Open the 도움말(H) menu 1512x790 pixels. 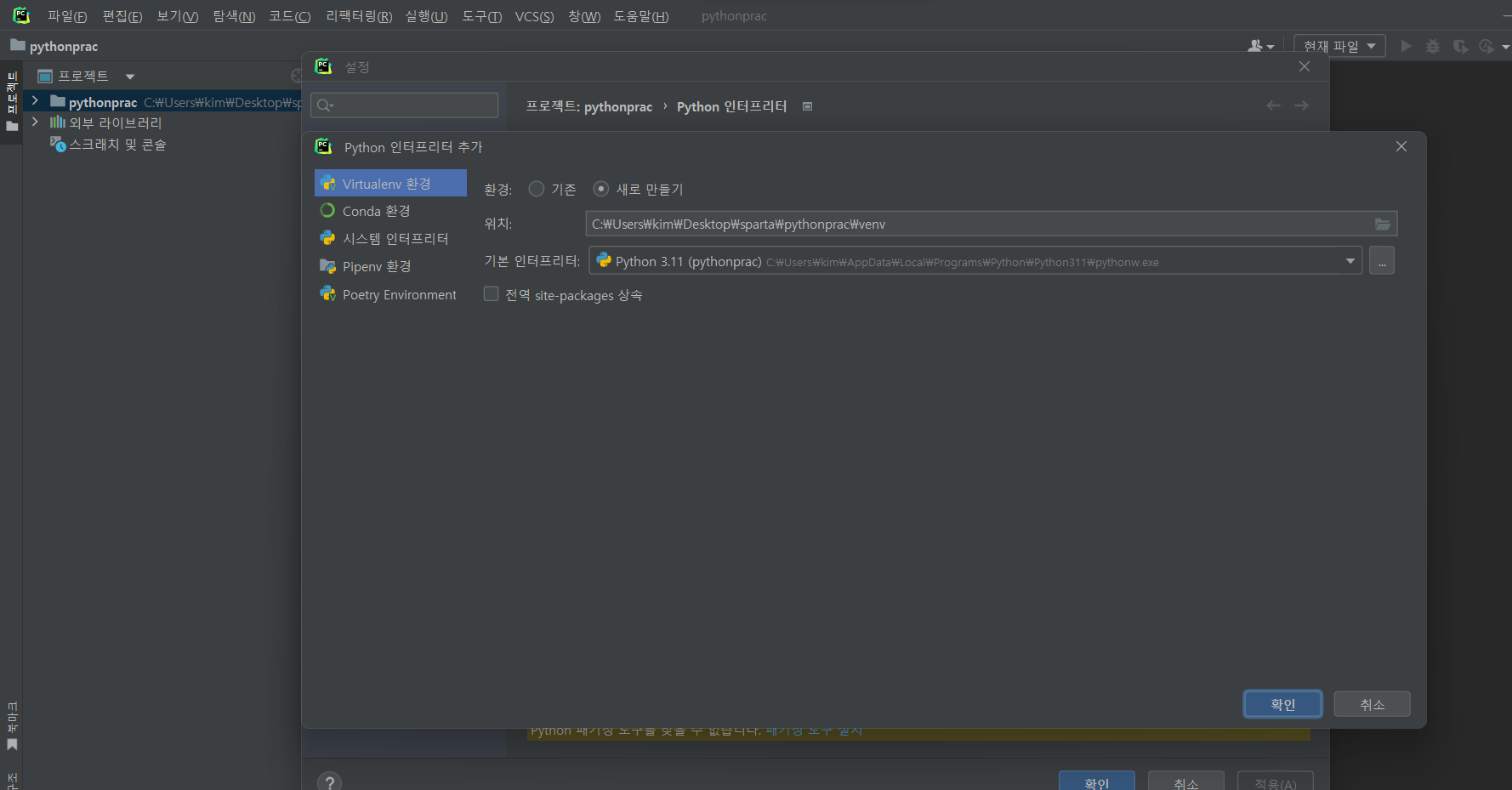640,16
